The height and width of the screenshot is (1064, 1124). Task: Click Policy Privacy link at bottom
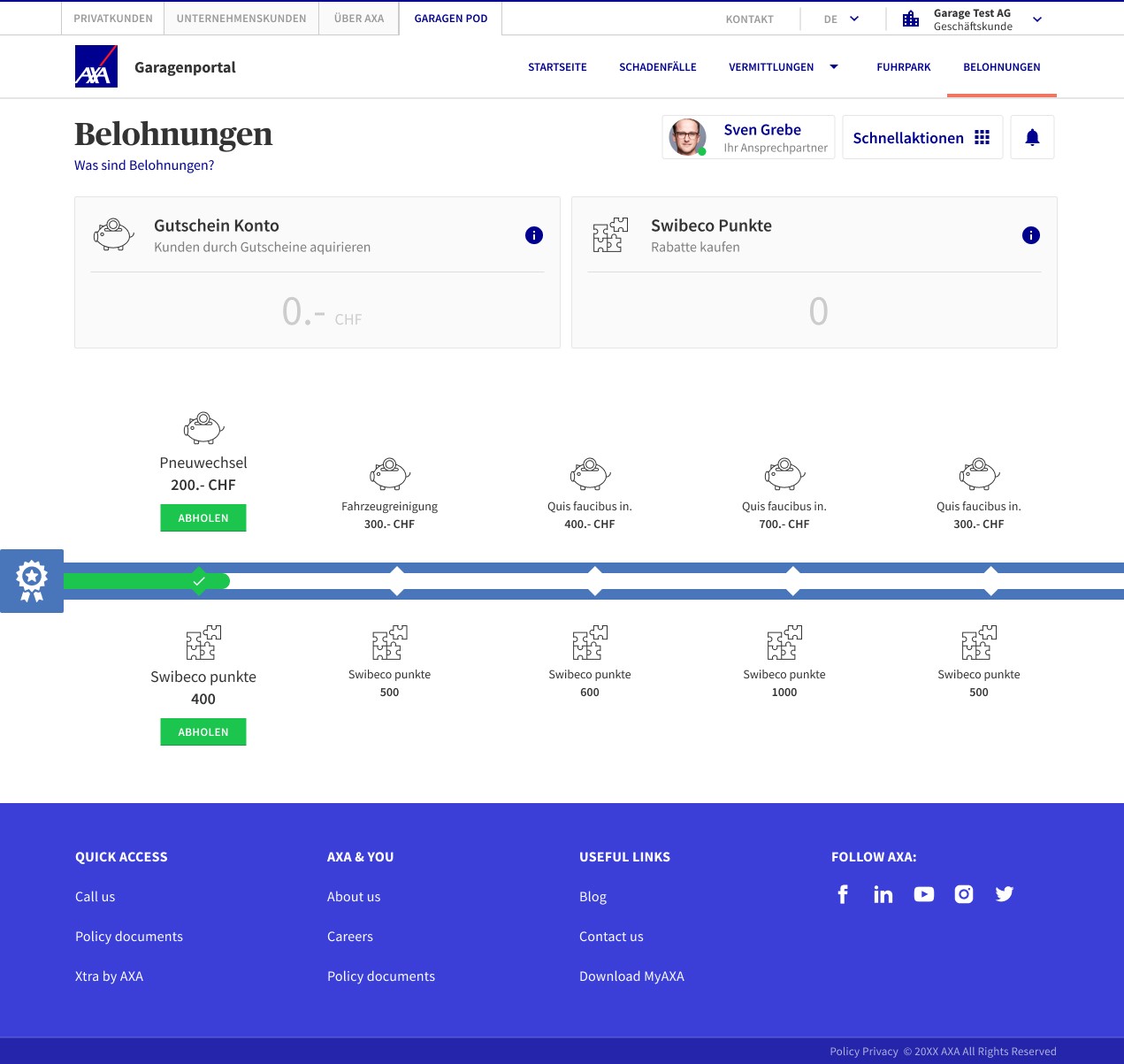pos(864,1052)
